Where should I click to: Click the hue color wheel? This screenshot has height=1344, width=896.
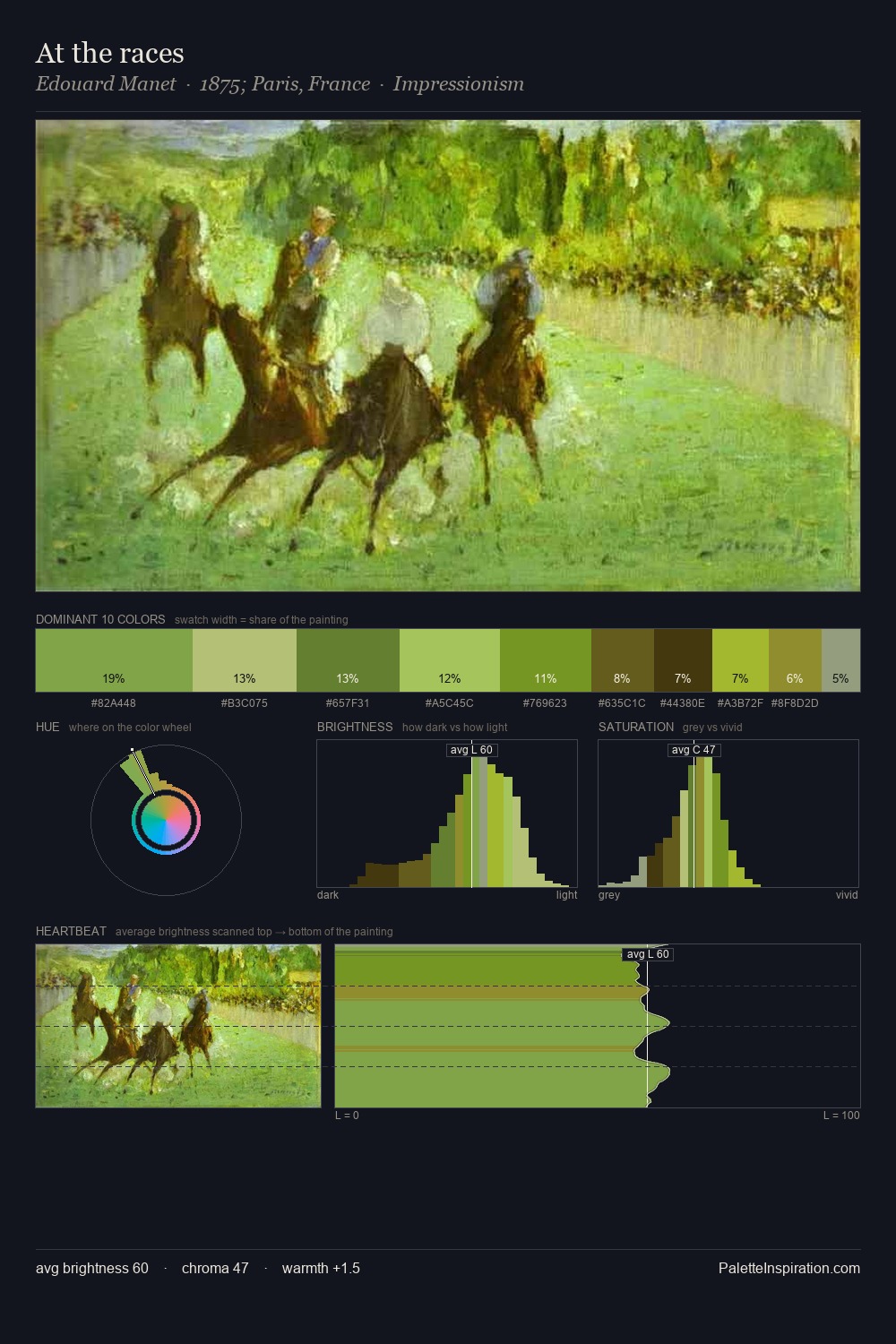click(x=166, y=820)
